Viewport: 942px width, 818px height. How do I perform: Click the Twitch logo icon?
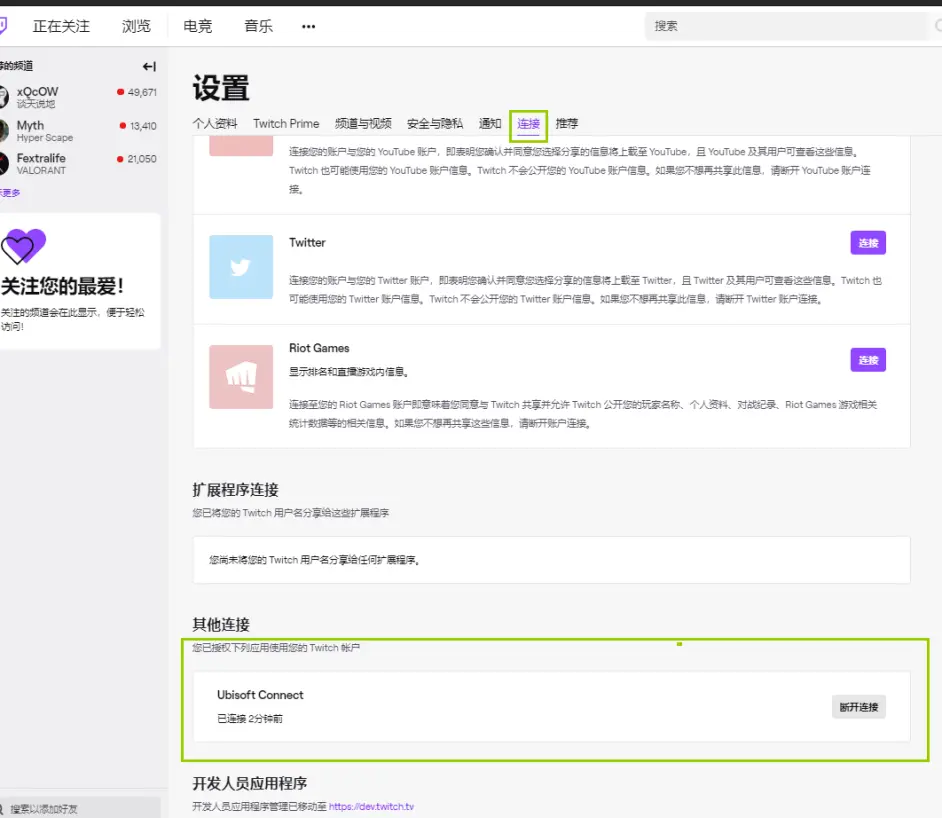point(3,25)
